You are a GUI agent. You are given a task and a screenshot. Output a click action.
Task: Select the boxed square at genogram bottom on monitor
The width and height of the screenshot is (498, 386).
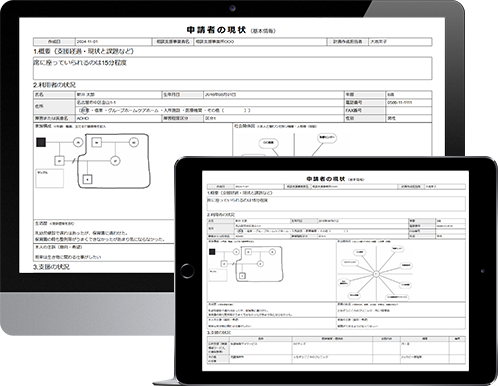coord(88,179)
